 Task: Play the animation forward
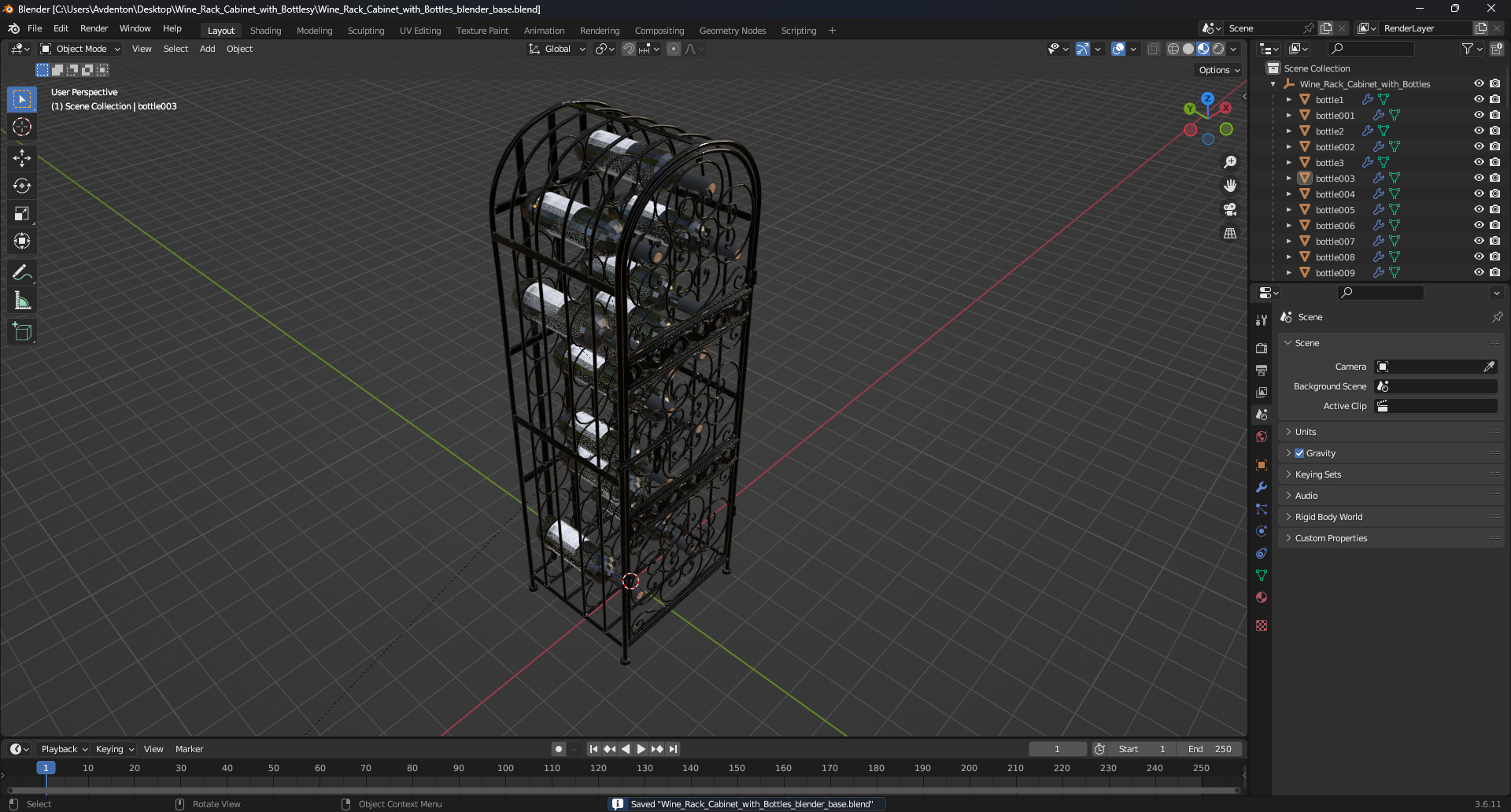(x=641, y=749)
